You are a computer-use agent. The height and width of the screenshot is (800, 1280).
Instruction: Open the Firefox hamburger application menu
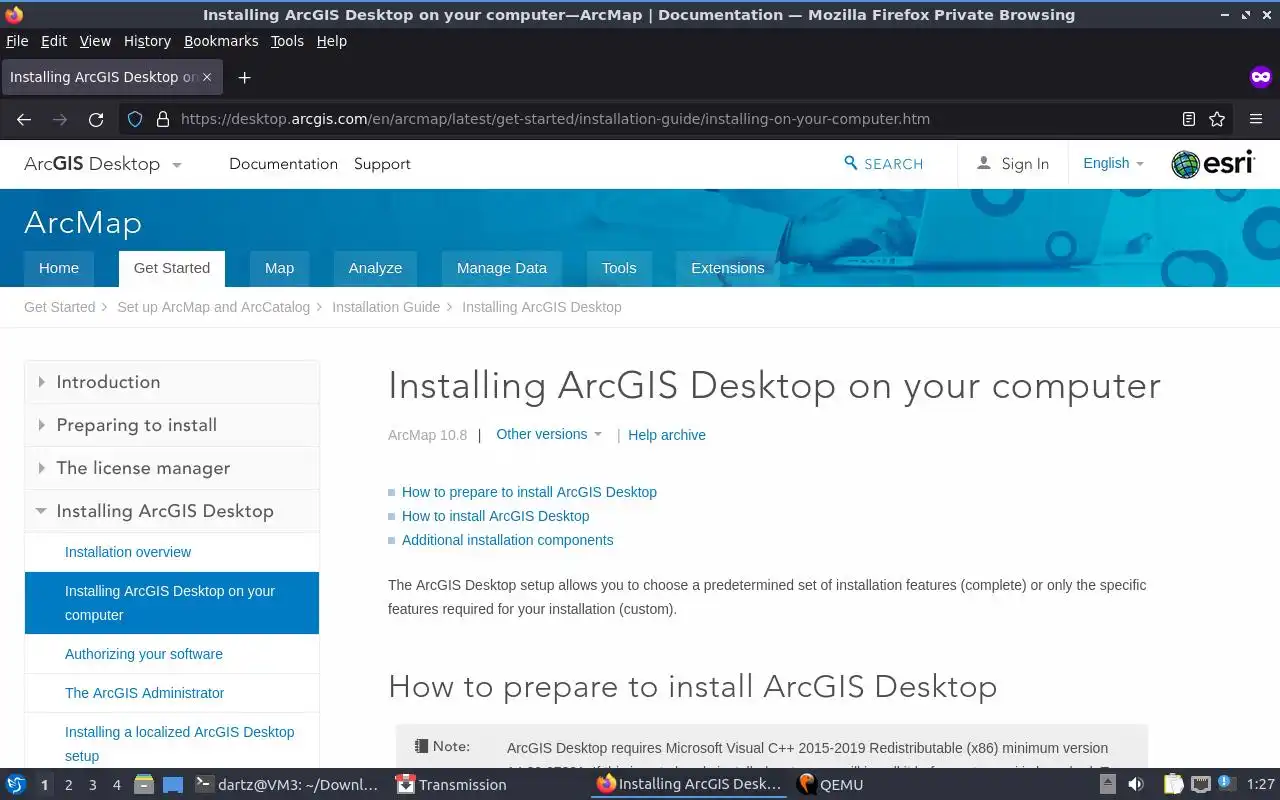tap(1256, 119)
